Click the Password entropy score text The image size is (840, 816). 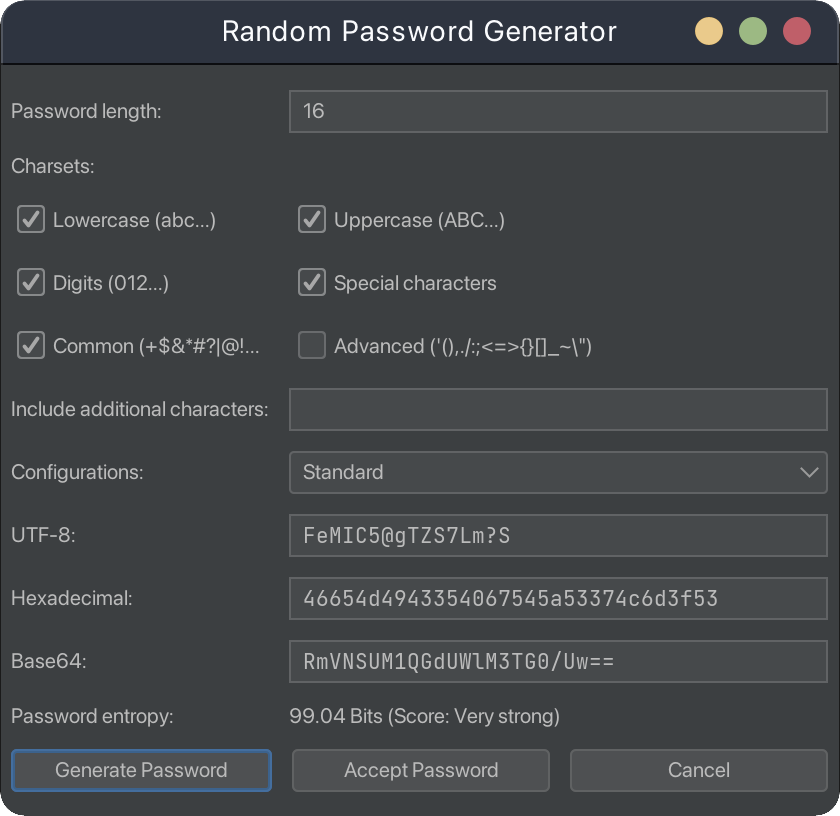click(x=425, y=716)
